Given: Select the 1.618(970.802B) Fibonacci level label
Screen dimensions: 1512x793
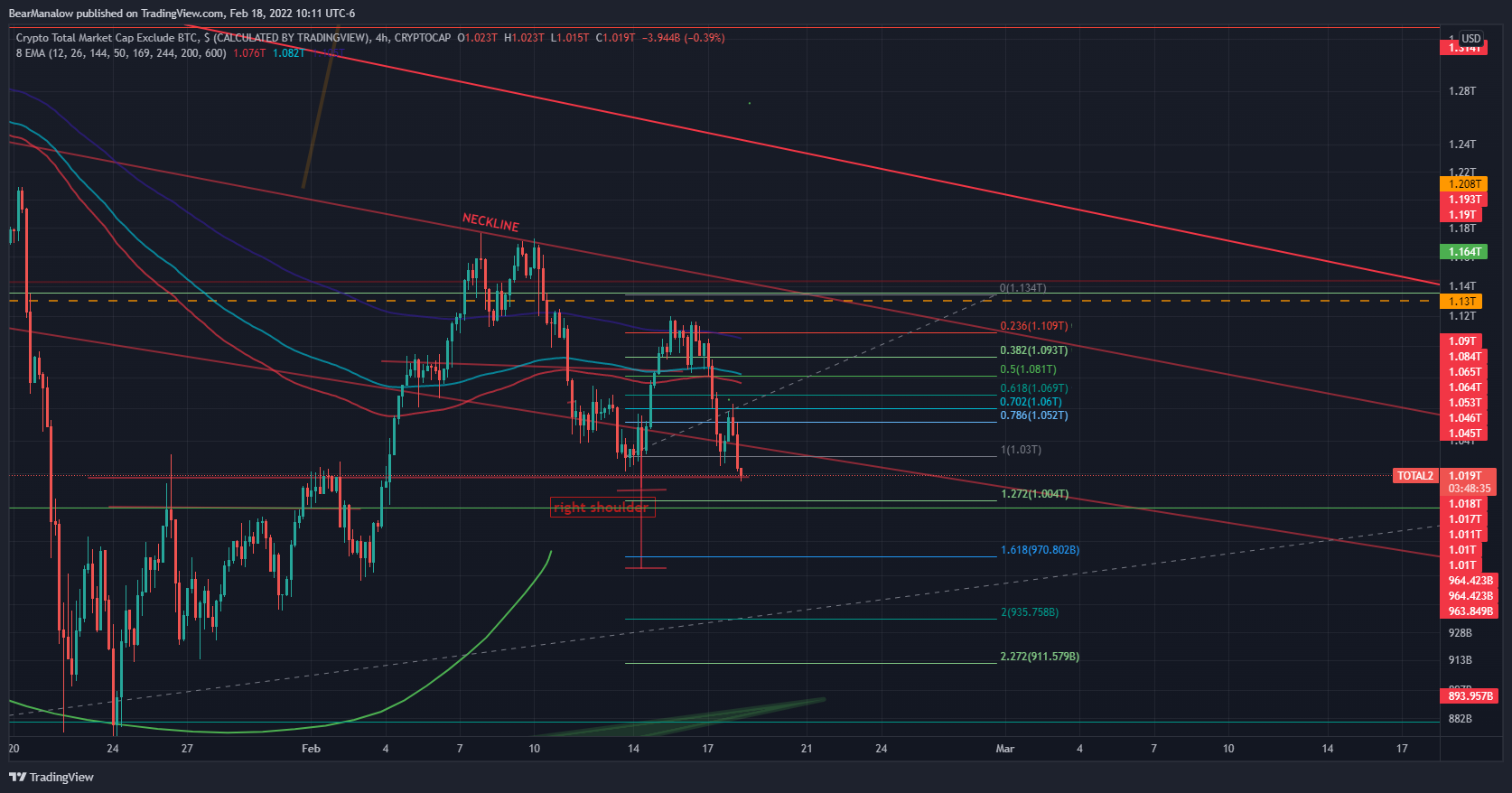Looking at the screenshot, I should pyautogui.click(x=1040, y=550).
